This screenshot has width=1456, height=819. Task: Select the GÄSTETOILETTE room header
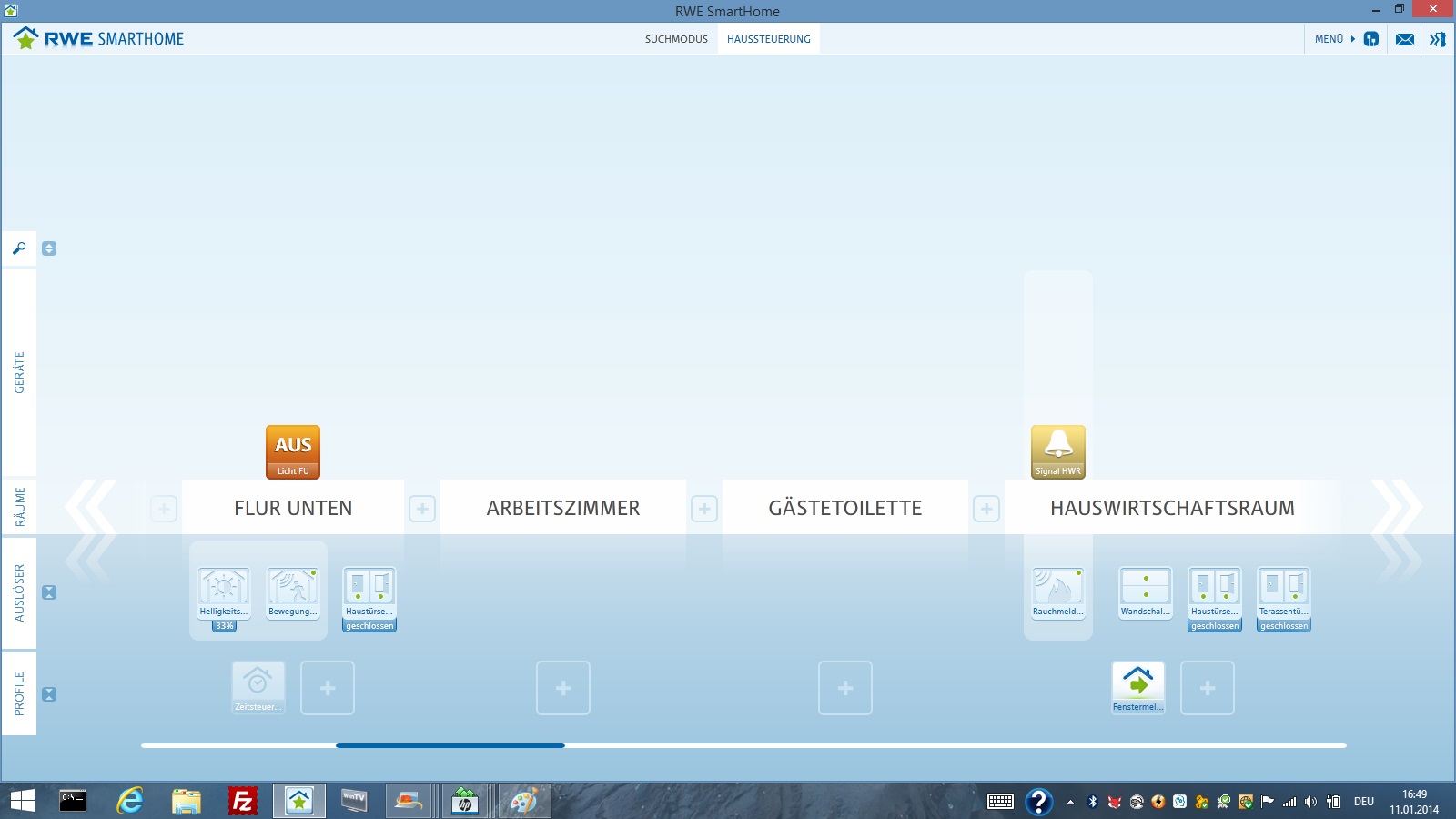[845, 508]
